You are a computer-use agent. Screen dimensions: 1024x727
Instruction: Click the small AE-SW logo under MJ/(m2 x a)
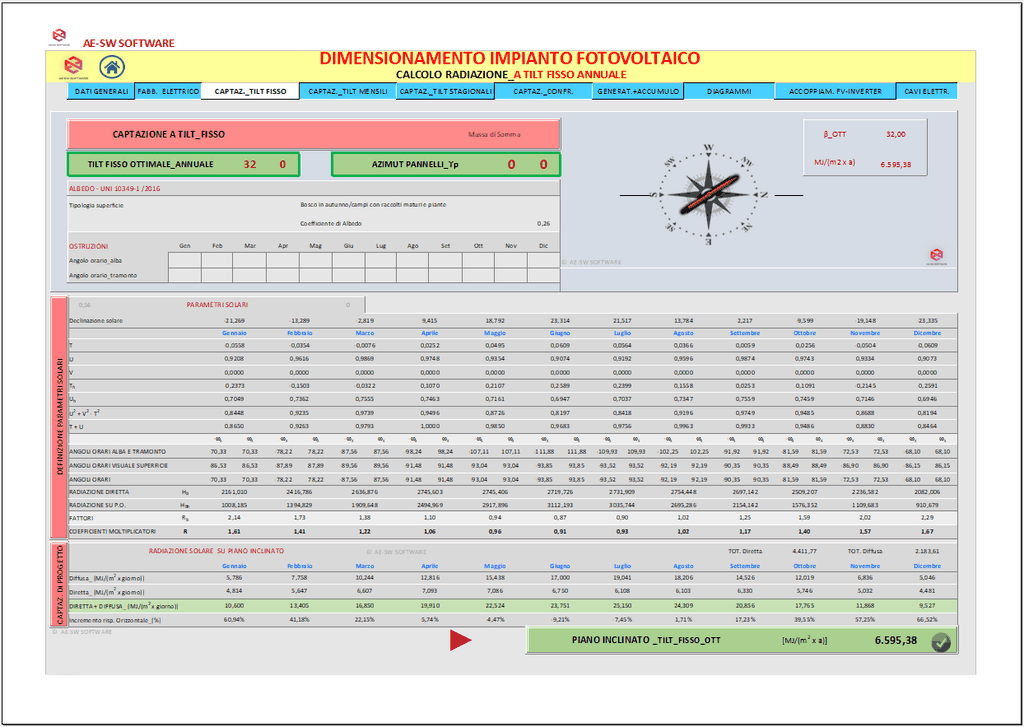point(936,255)
